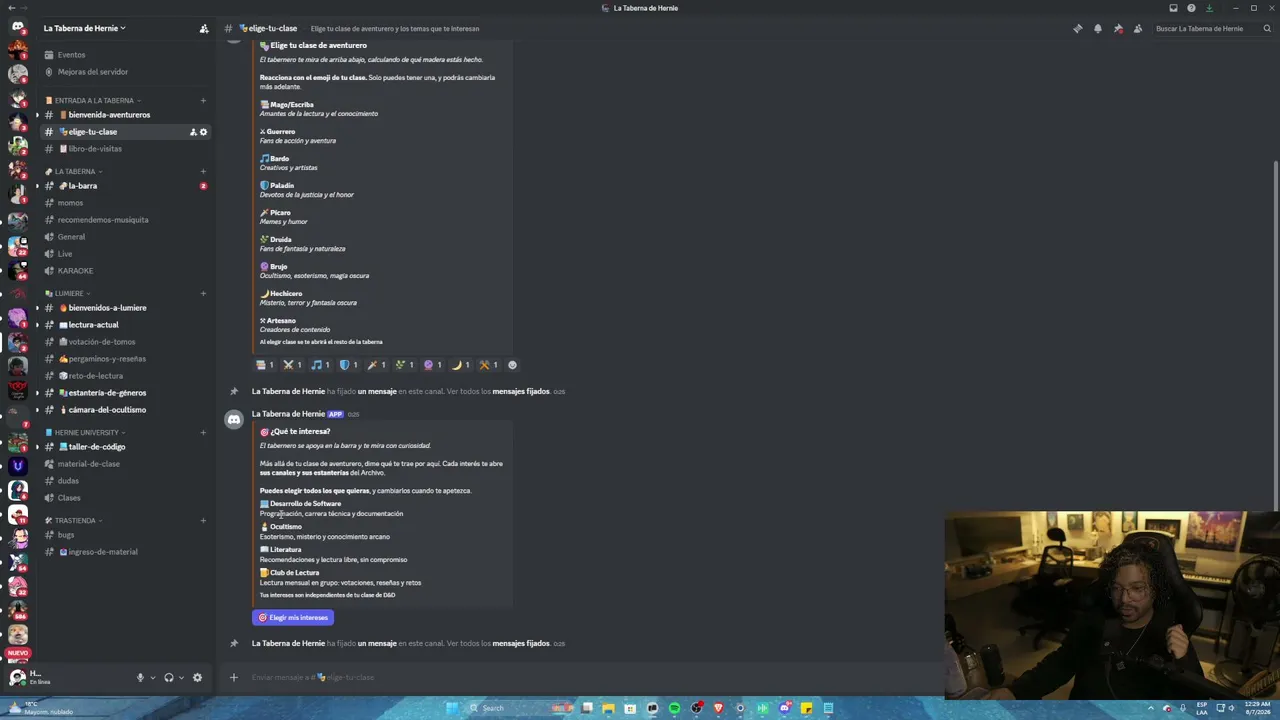Invite people icon beside server name

(x=204, y=28)
